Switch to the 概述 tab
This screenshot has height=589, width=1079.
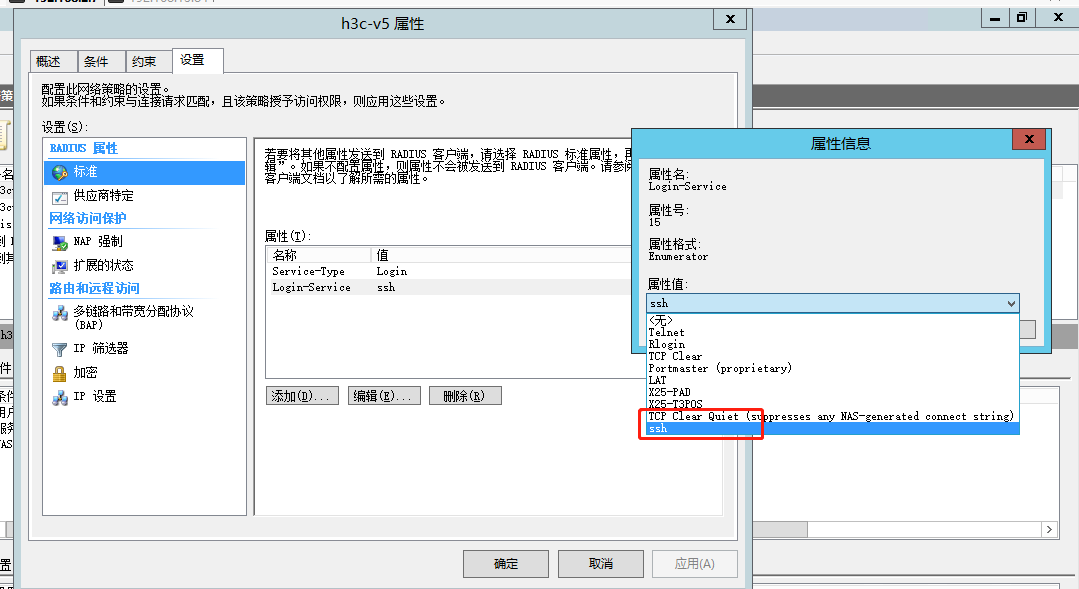point(48,62)
